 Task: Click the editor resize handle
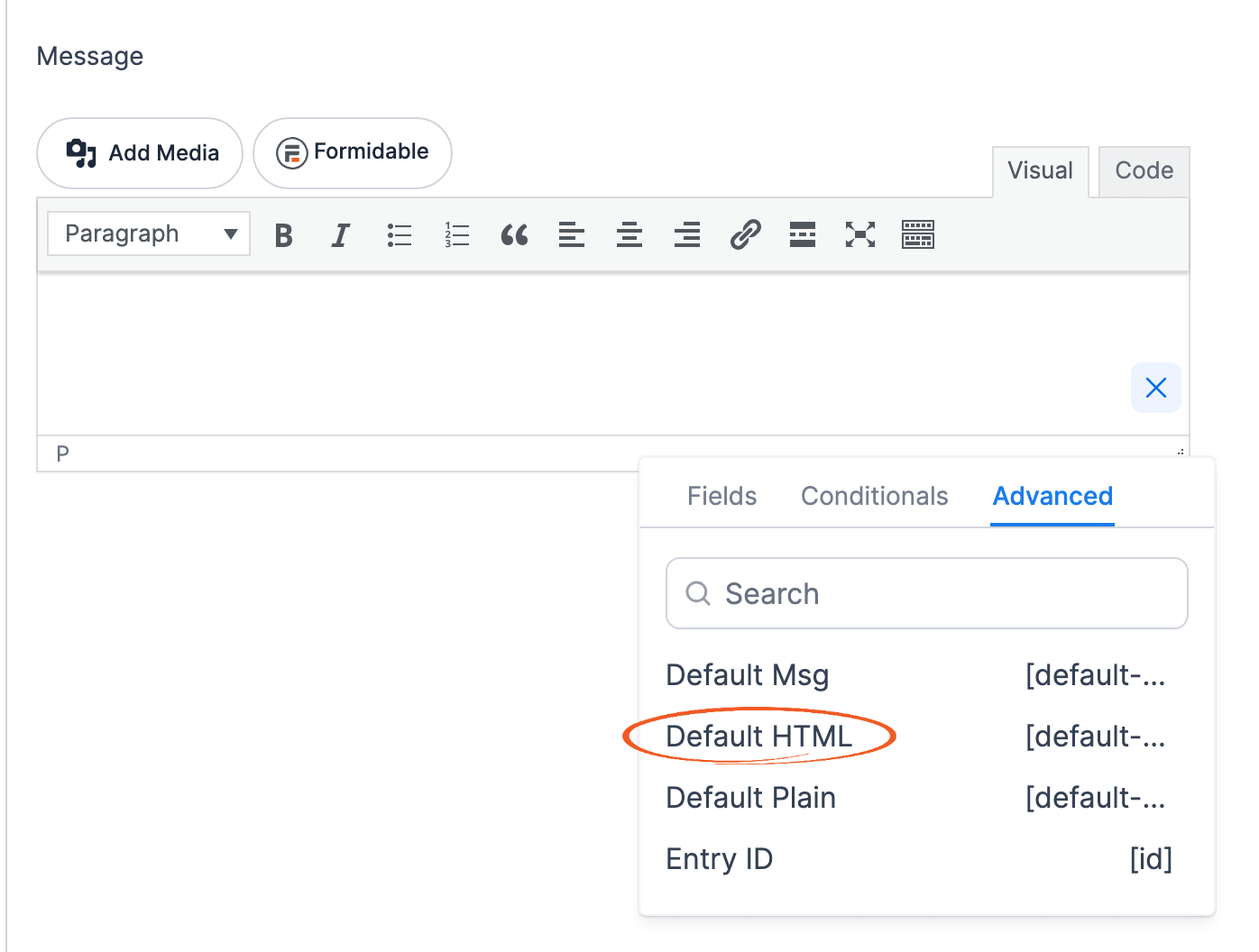click(x=1181, y=452)
